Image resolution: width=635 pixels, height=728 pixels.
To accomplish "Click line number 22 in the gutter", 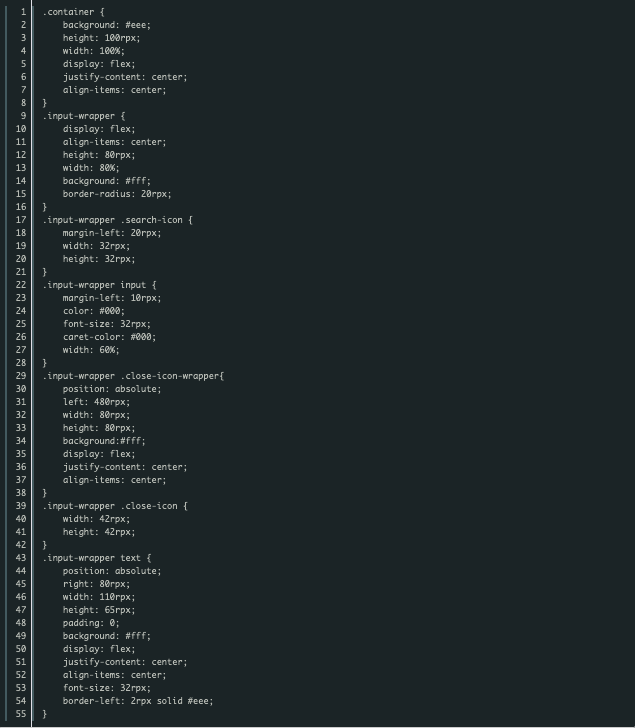I will pyautogui.click(x=21, y=285).
